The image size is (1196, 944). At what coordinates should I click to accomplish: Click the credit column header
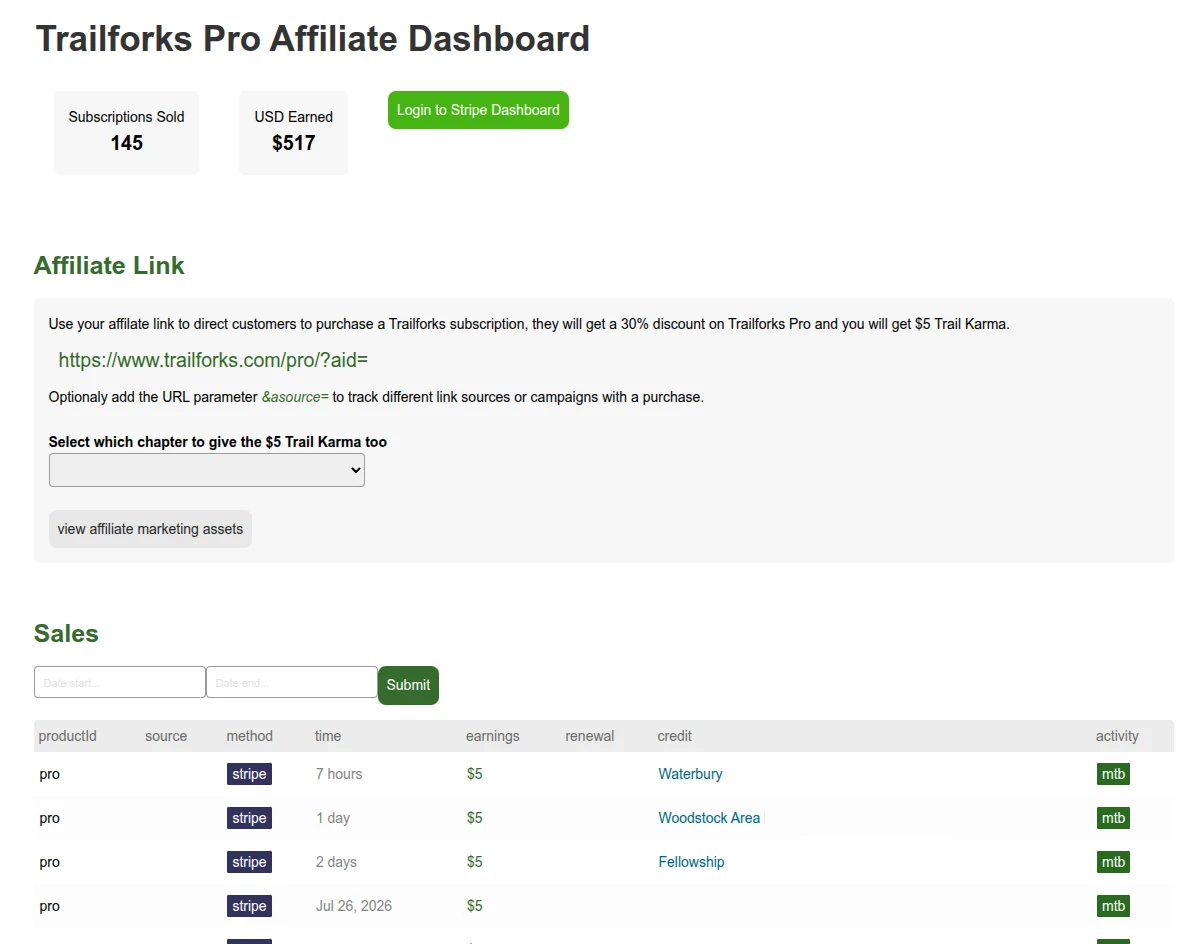tap(674, 736)
